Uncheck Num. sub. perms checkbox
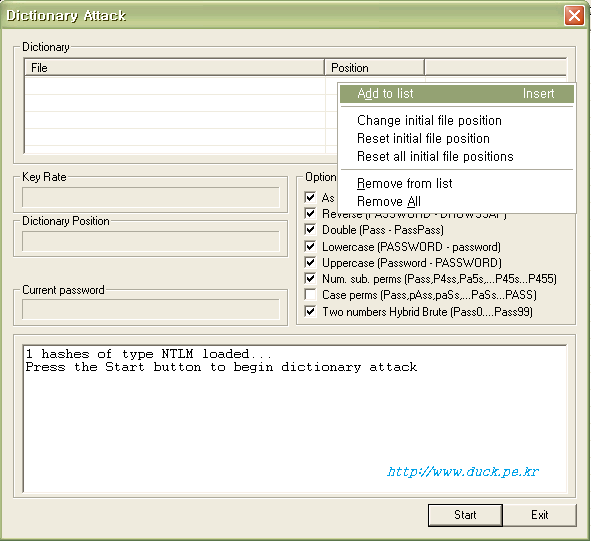The width and height of the screenshot is (591, 541). pos(310,279)
